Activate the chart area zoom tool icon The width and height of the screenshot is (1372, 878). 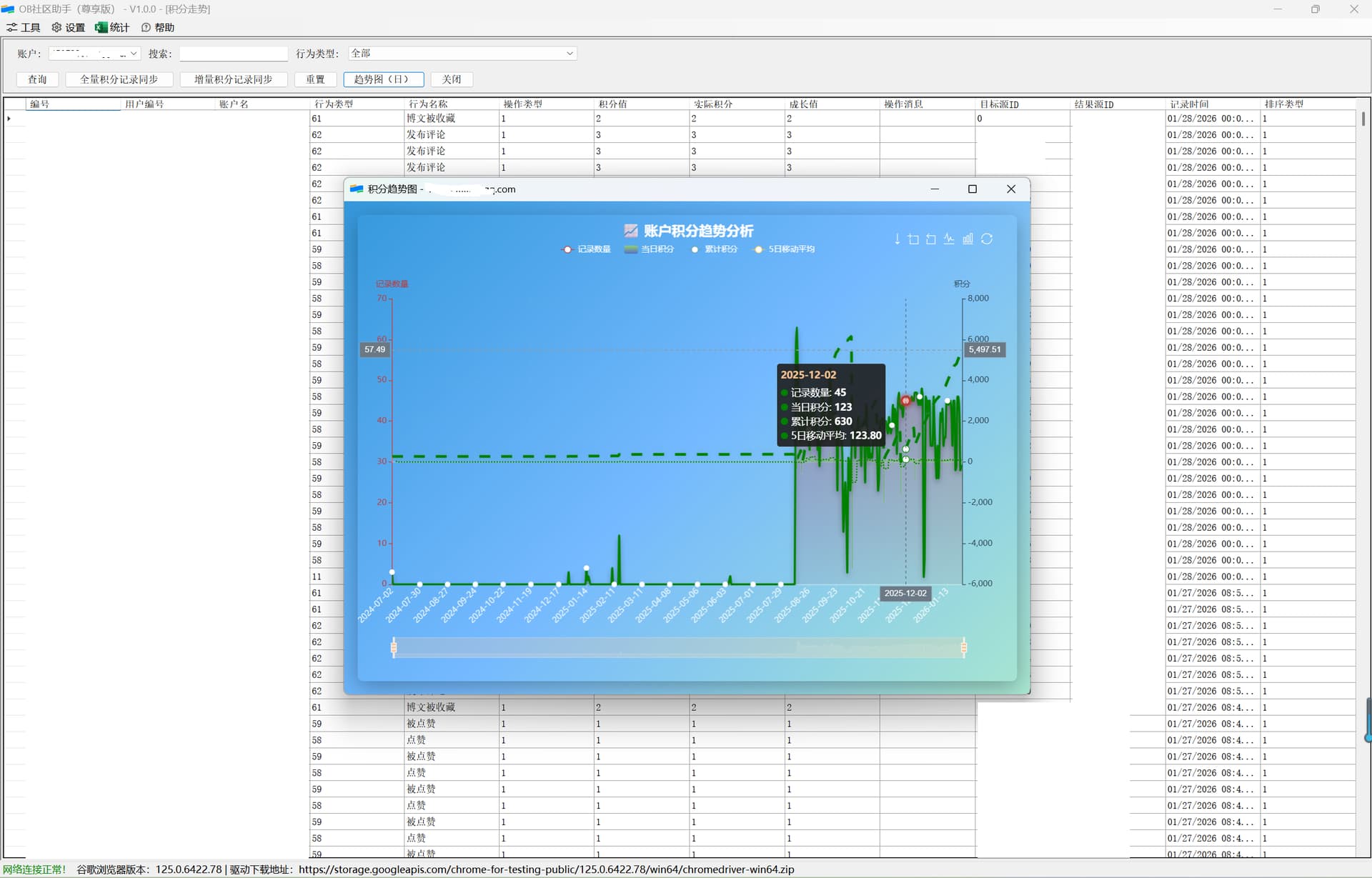tap(914, 239)
